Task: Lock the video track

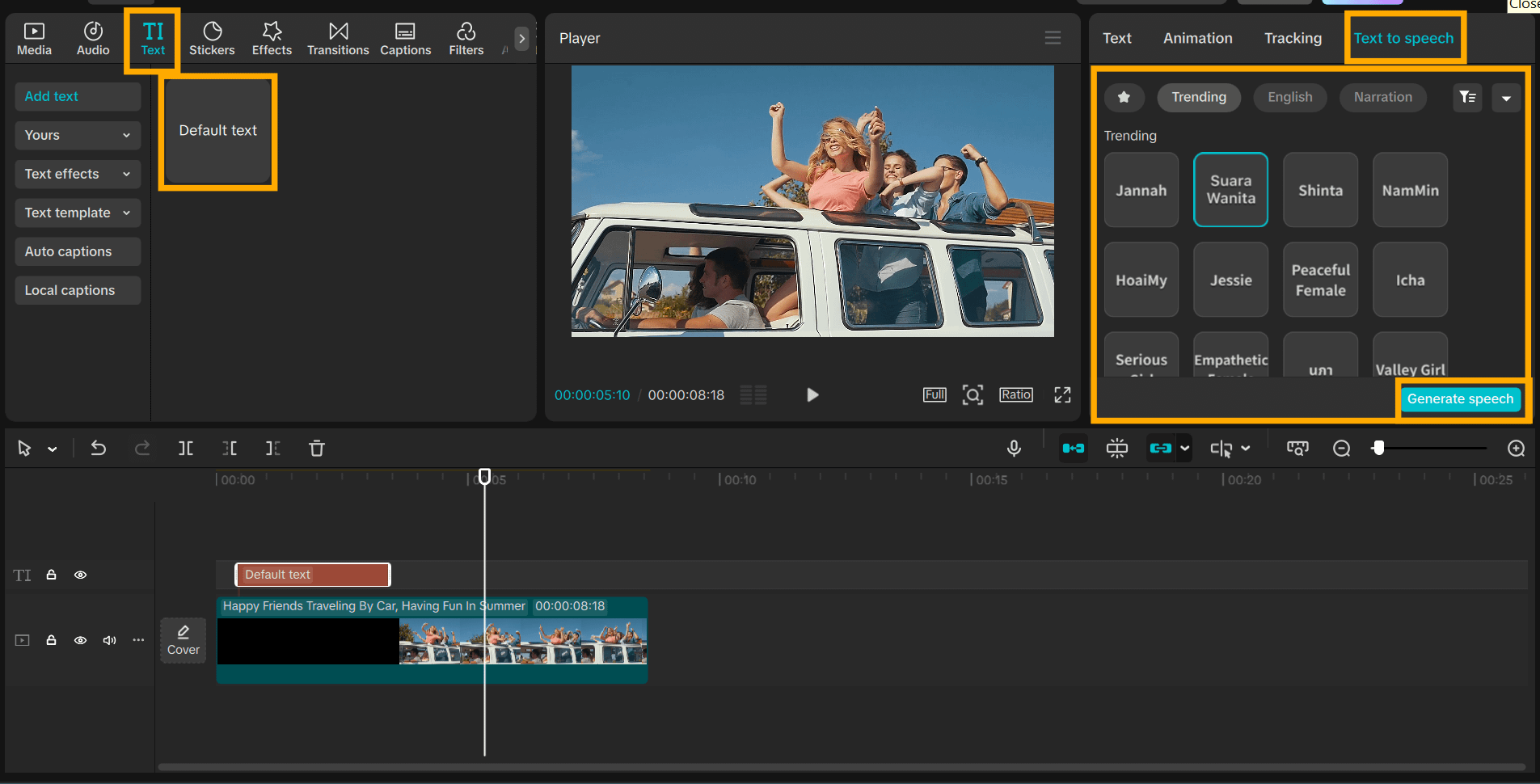Action: pos(51,640)
